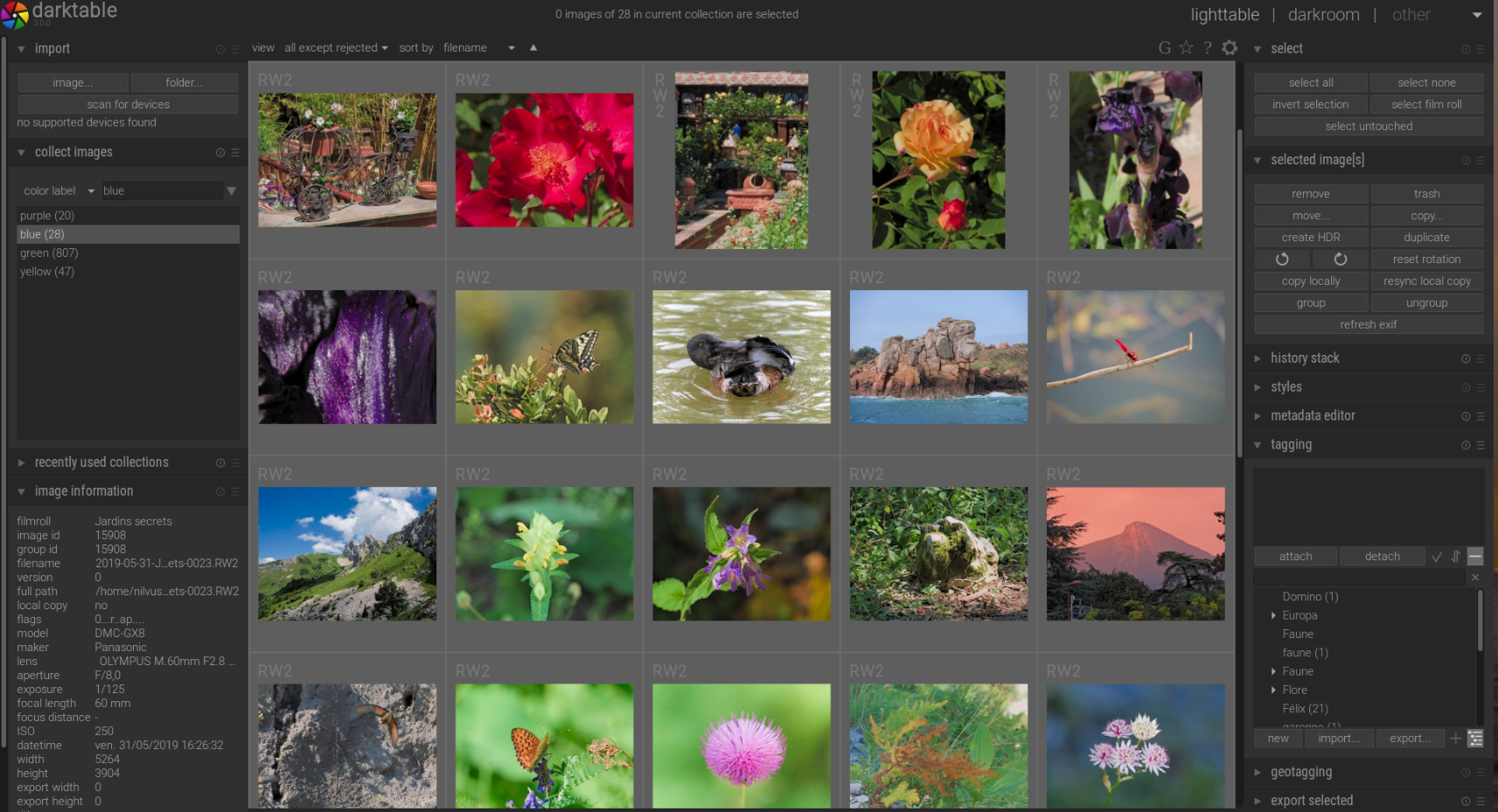This screenshot has width=1498, height=812.
Task: Open the color label collection type dropdown
Action: click(59, 191)
